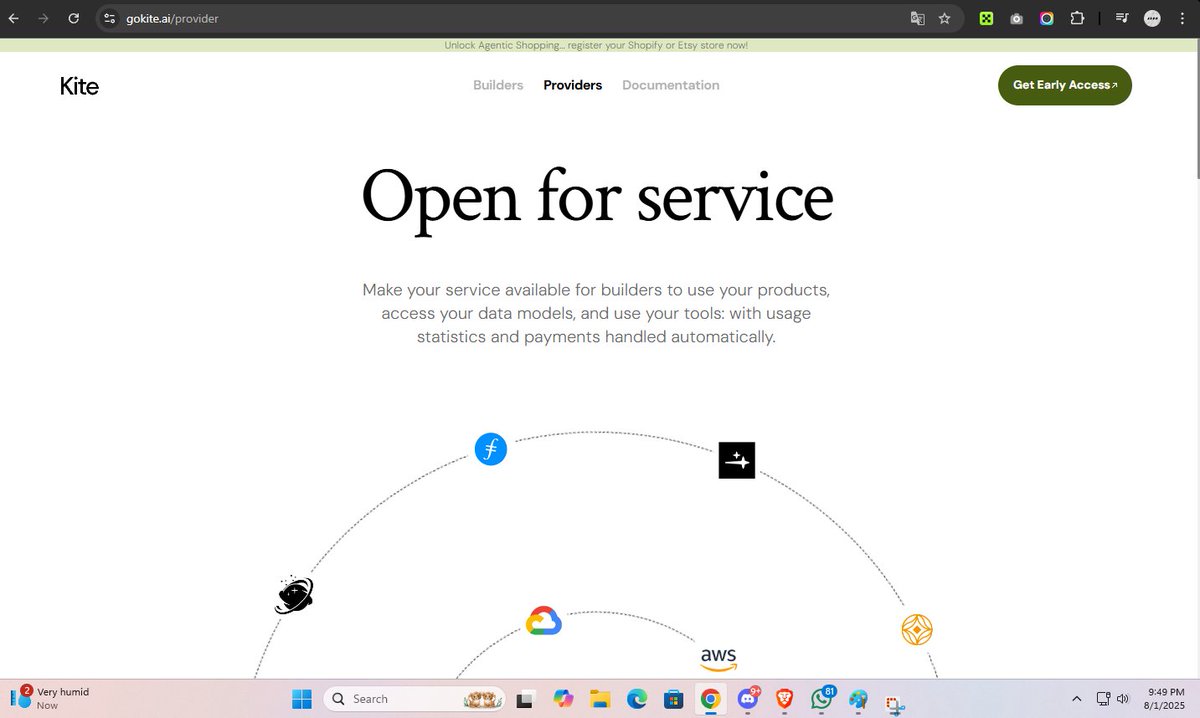Reload the page with the refresh icon
Screen dimensions: 1200x718
73,18
